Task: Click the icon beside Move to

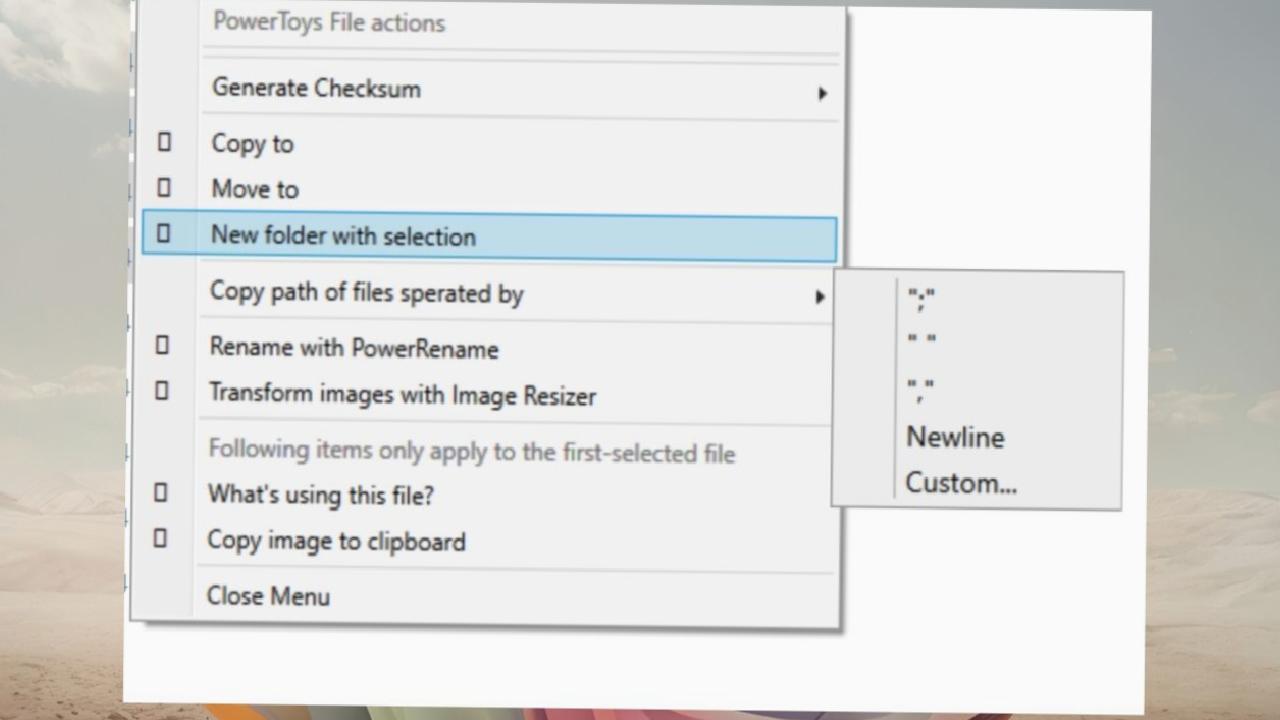Action: pos(164,188)
